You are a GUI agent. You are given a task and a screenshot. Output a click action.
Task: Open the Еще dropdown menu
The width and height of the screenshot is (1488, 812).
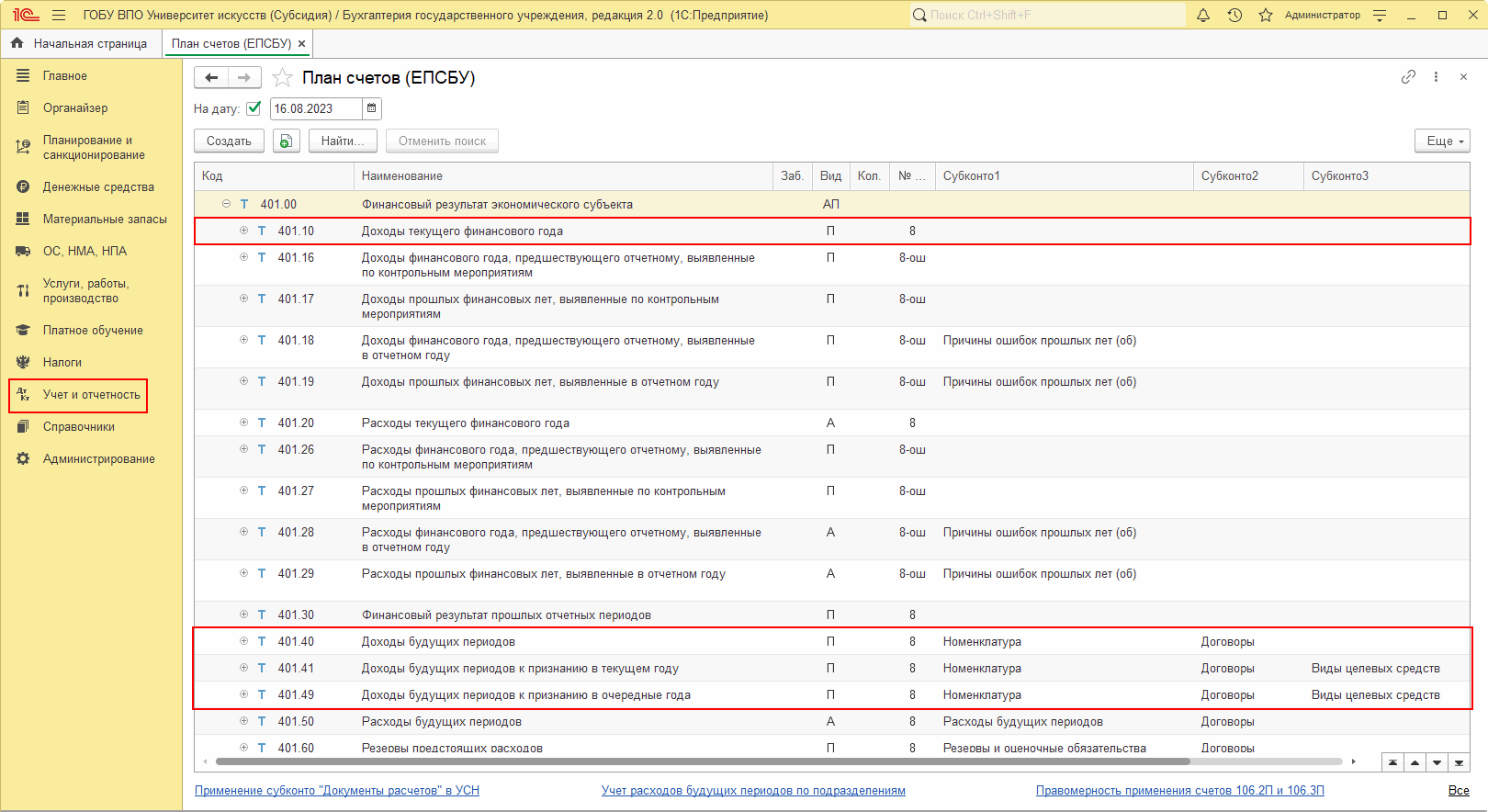coord(1442,141)
